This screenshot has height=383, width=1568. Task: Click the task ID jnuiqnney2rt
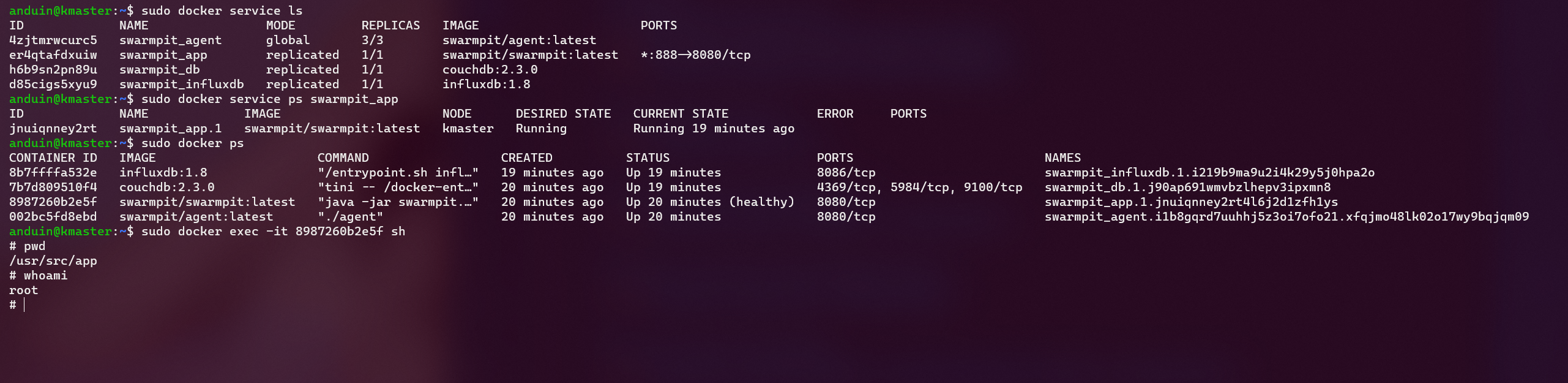[x=53, y=129]
